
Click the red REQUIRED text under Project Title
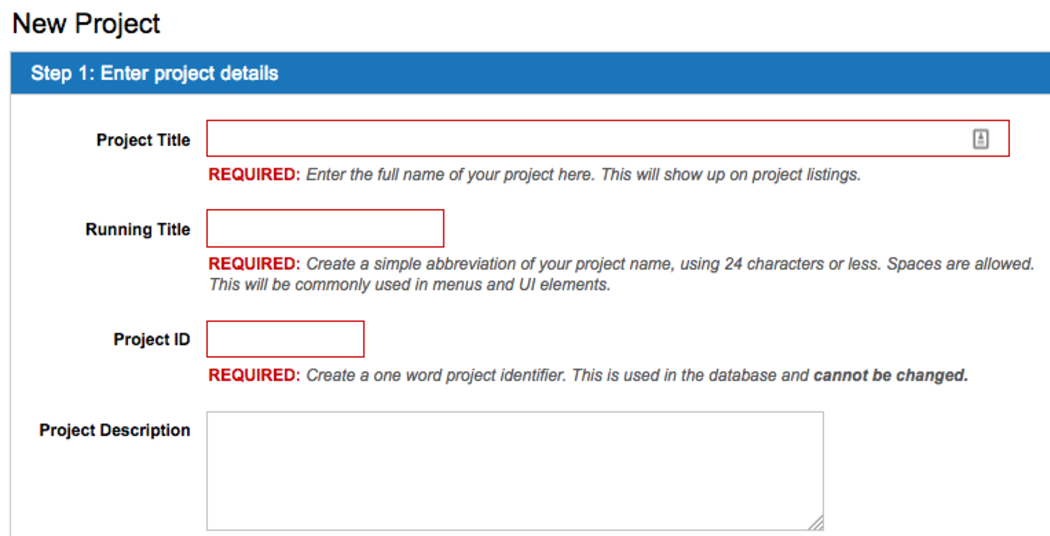point(254,175)
